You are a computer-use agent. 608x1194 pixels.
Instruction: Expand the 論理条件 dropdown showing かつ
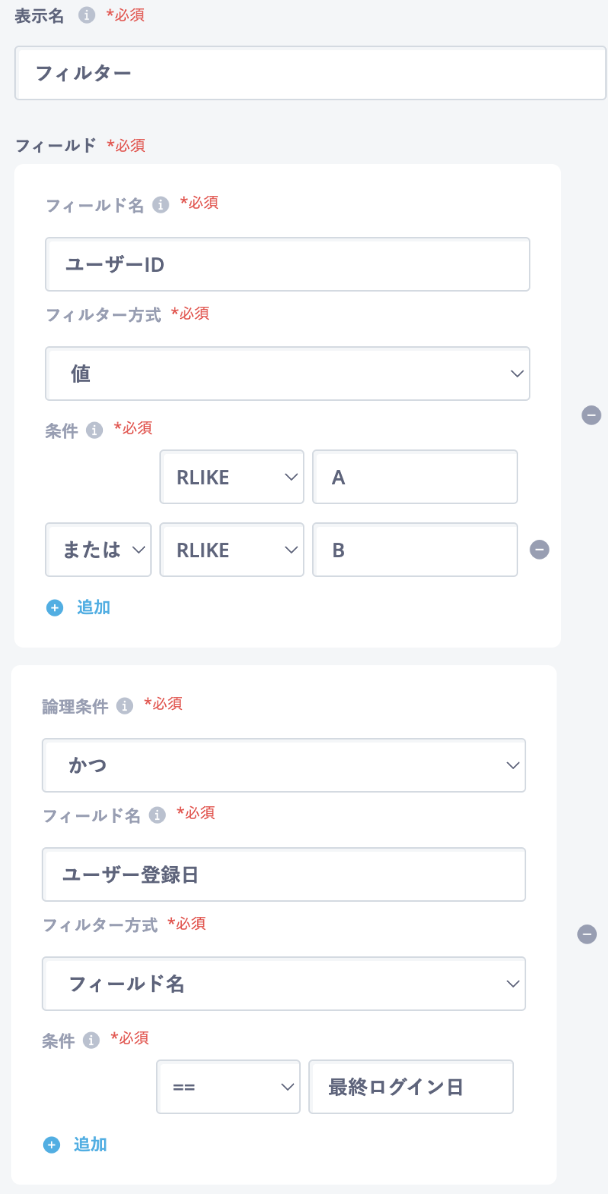click(x=283, y=765)
